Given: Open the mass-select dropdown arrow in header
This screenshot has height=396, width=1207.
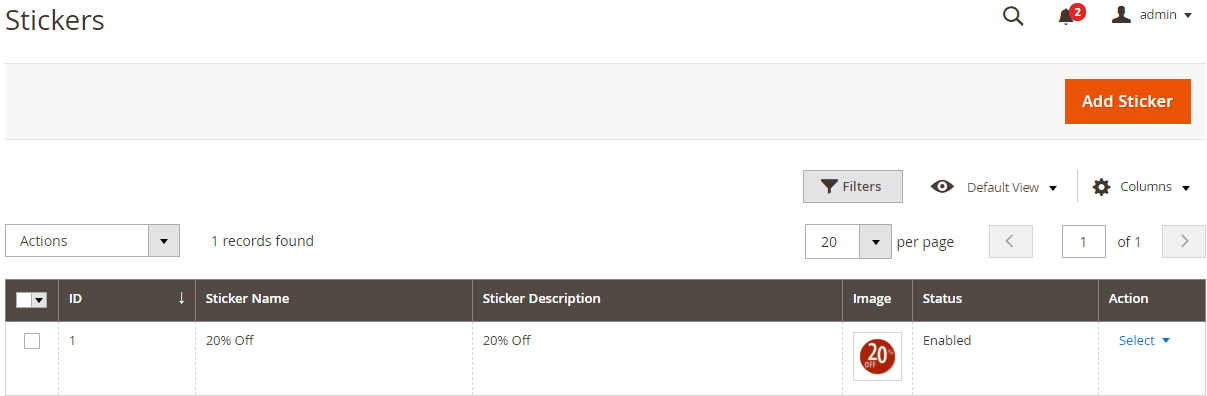Looking at the screenshot, I should click(40, 300).
